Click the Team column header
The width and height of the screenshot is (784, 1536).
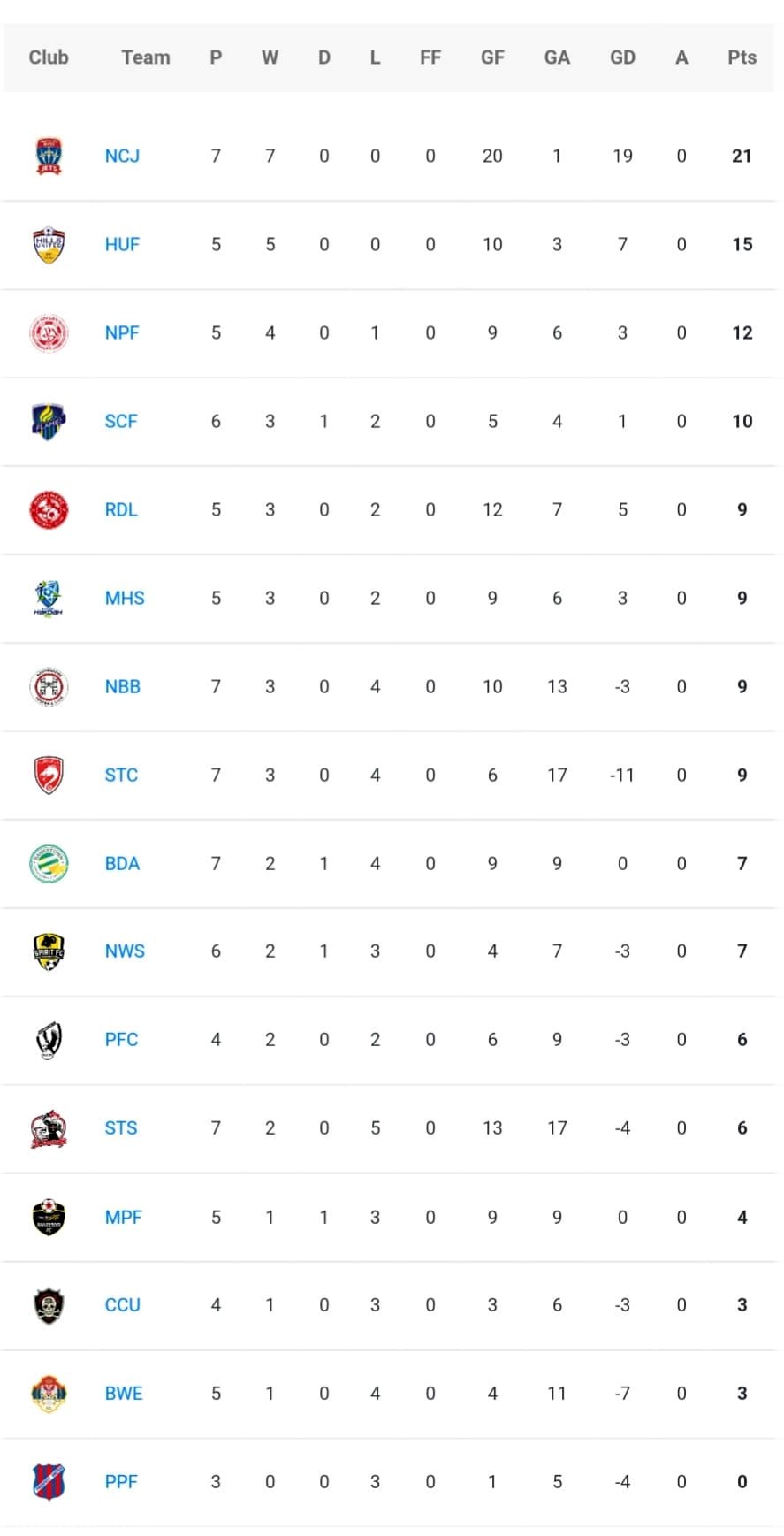pos(146,57)
